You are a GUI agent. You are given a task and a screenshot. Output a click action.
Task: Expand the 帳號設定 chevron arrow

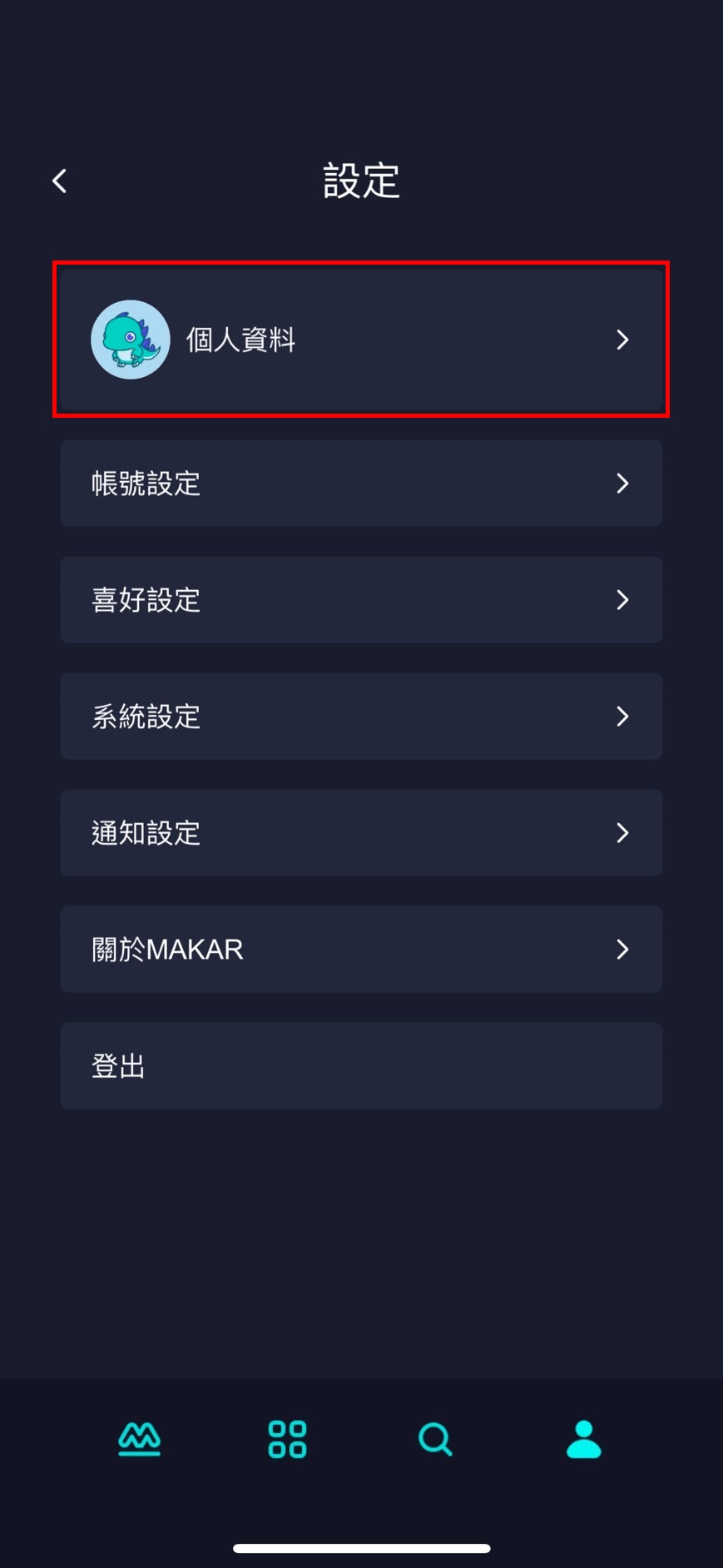[622, 484]
